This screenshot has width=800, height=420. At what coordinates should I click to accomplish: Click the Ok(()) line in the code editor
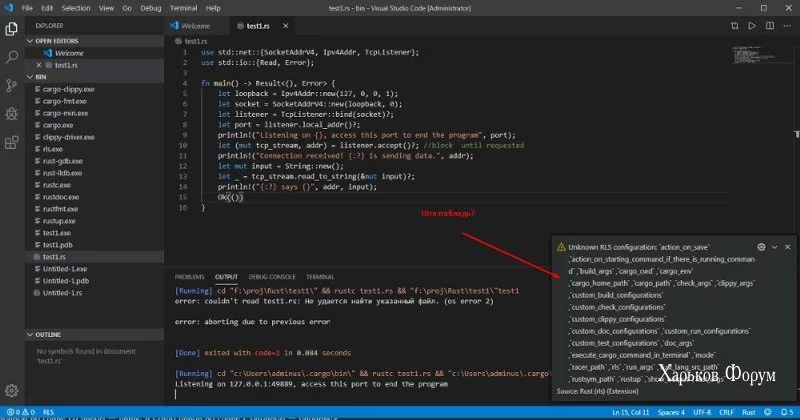point(231,197)
